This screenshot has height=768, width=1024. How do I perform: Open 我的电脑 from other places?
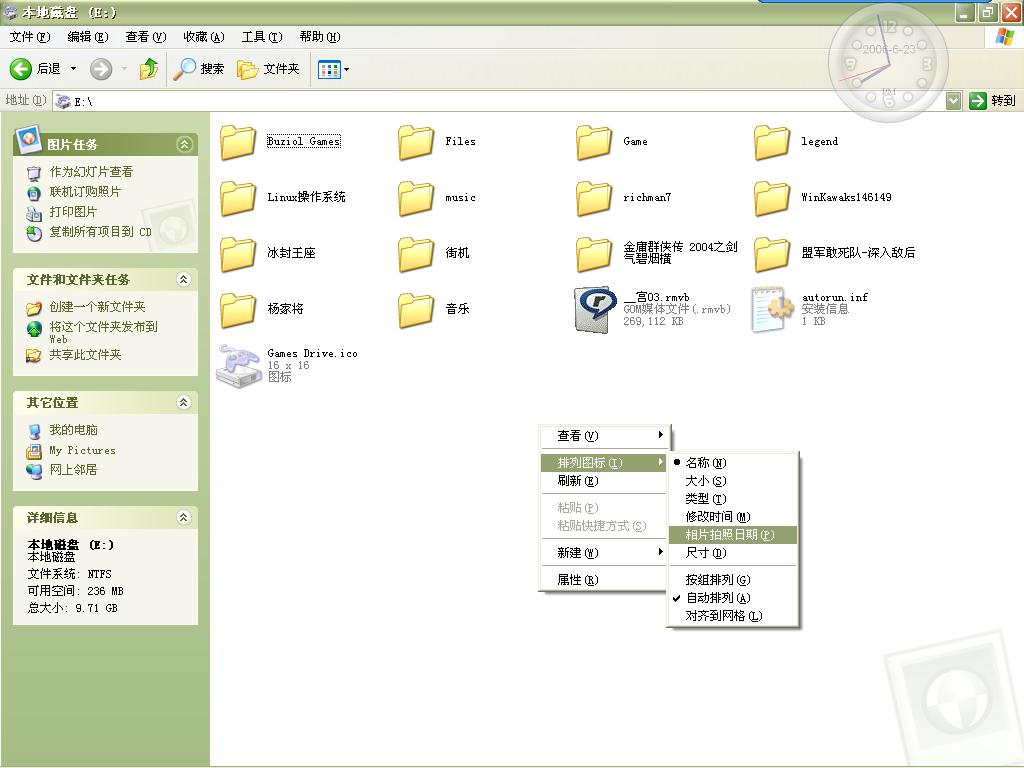point(73,430)
